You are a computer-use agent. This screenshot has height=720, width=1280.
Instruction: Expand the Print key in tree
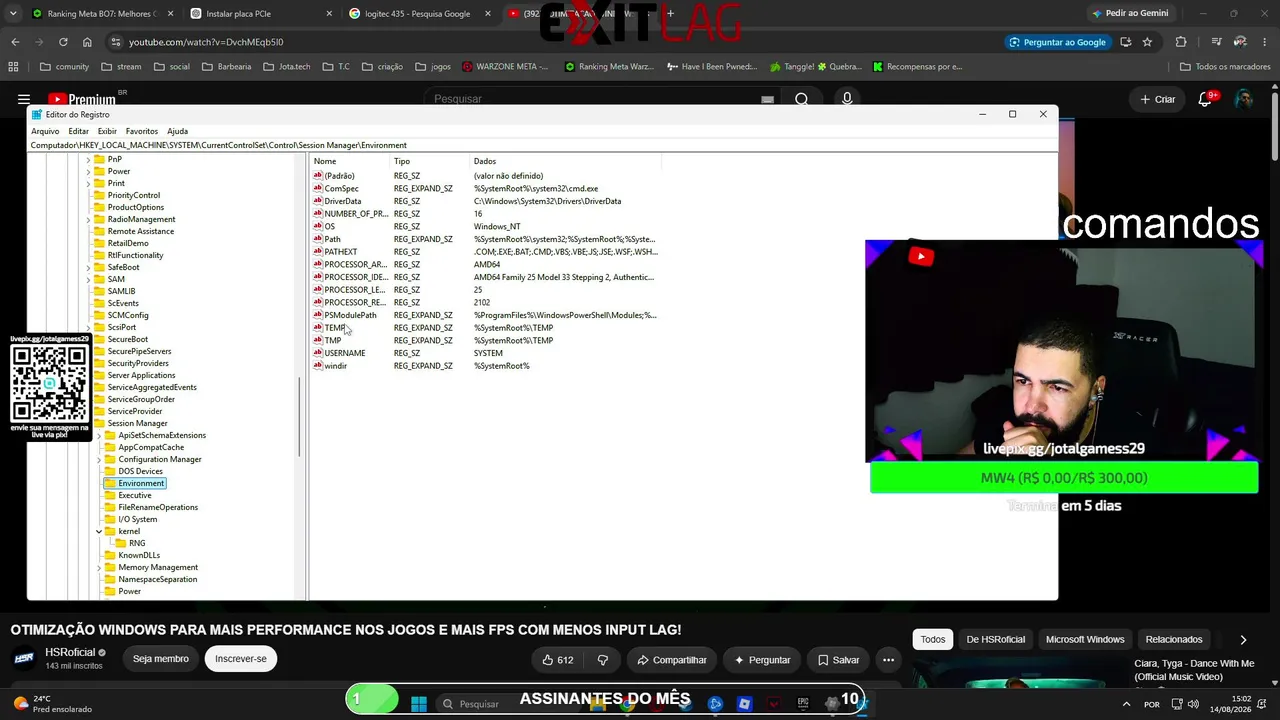pyautogui.click(x=88, y=183)
